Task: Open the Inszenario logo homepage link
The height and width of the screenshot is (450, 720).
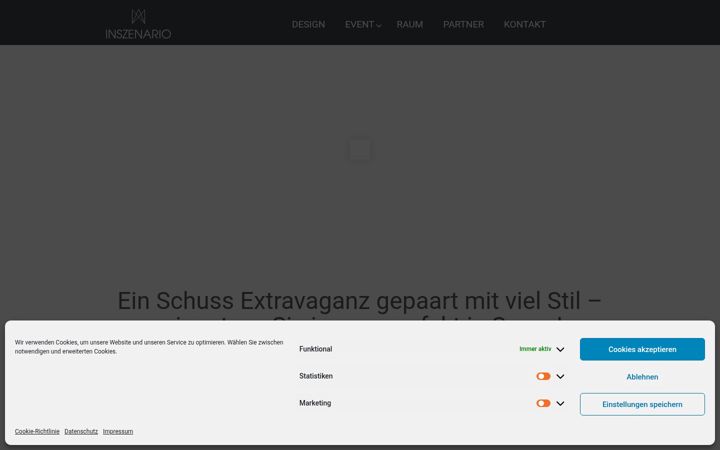Action: click(x=138, y=24)
